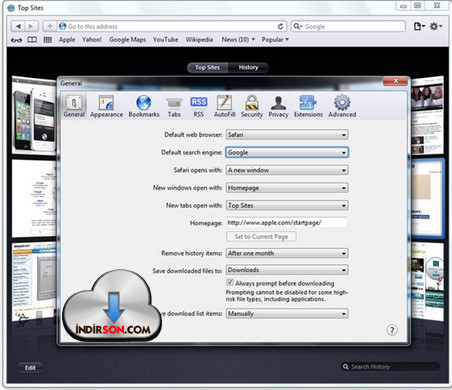Open the RSS preferences pane
452x390 pixels.
coord(198,106)
